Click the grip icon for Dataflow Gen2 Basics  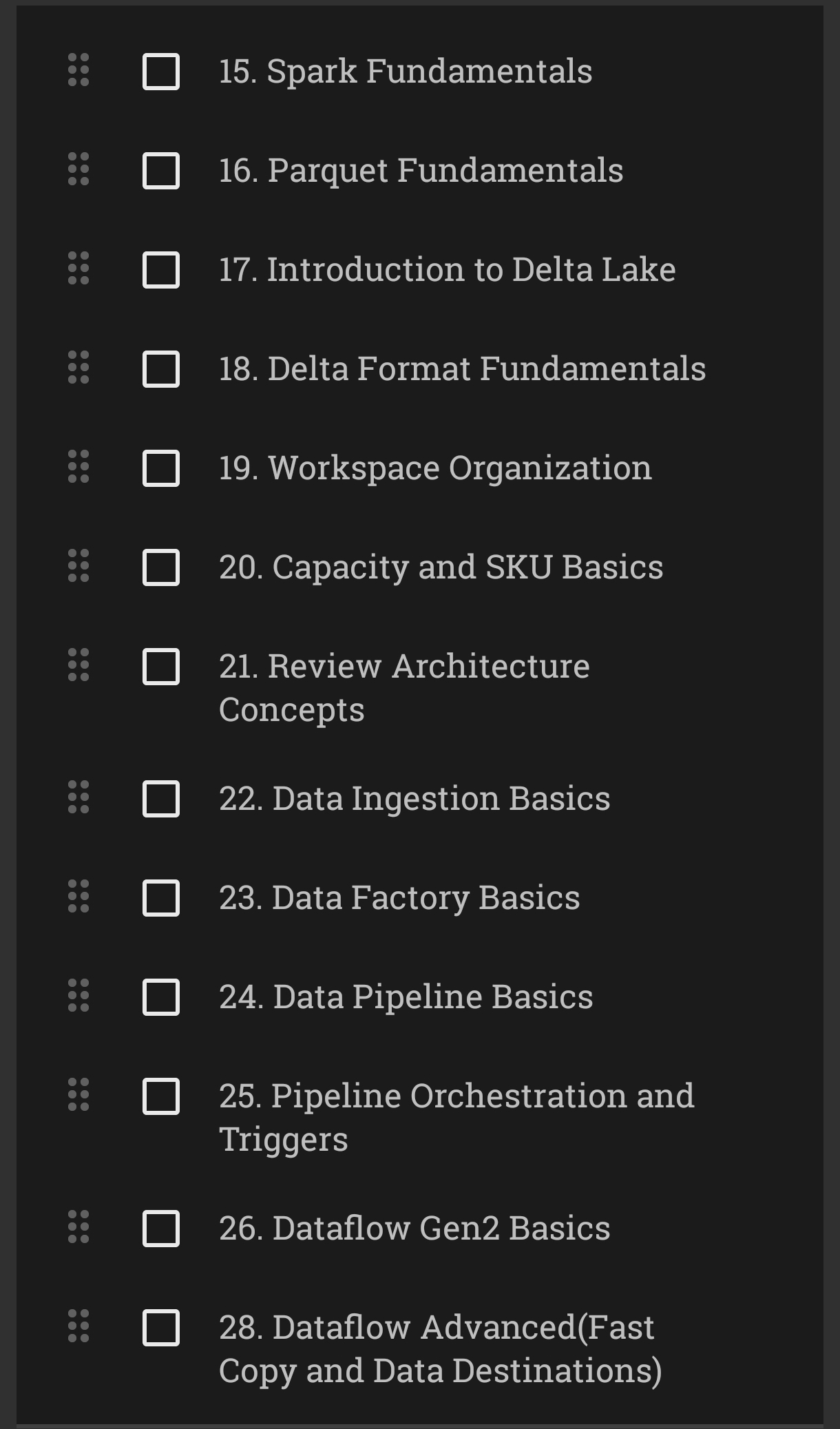(78, 1227)
